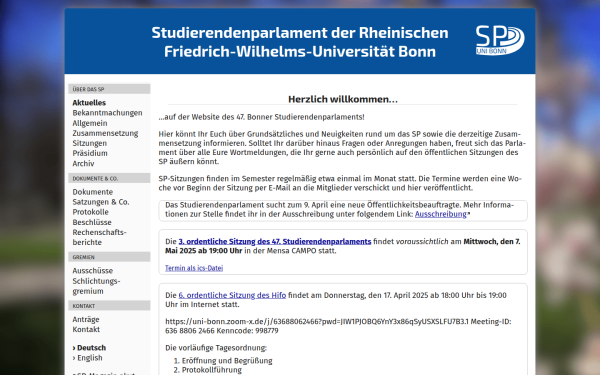
Task: Open the Archiv link
Action: pos(83,163)
